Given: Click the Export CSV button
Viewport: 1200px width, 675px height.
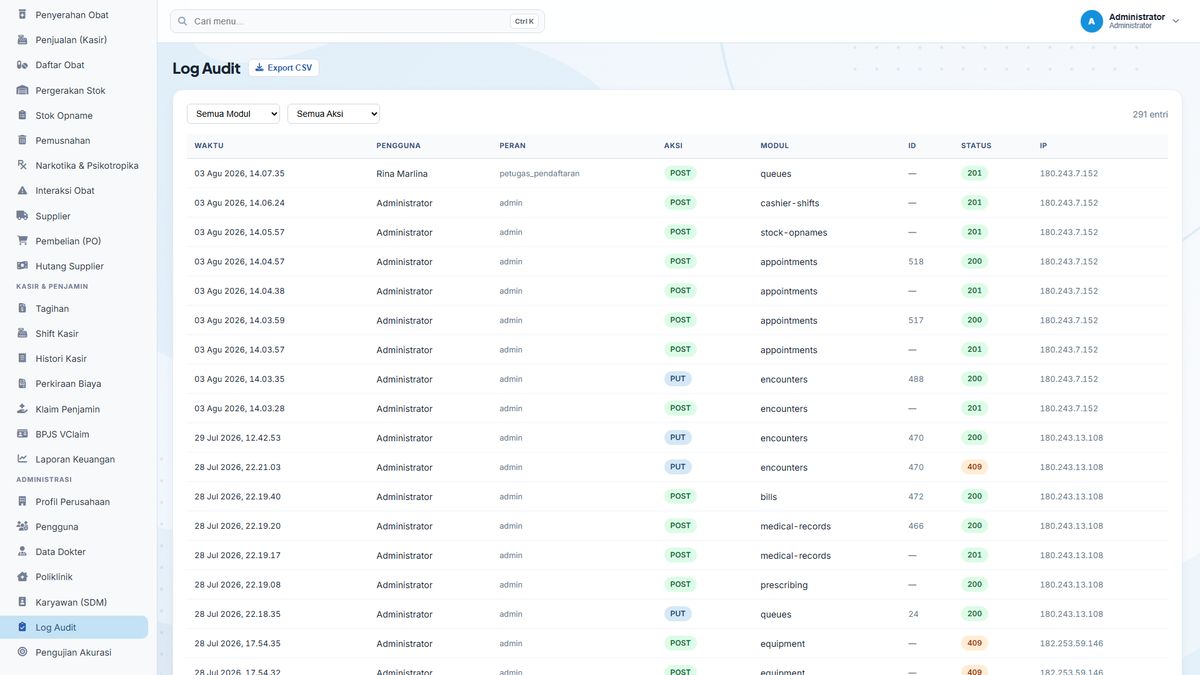Looking at the screenshot, I should (284, 68).
